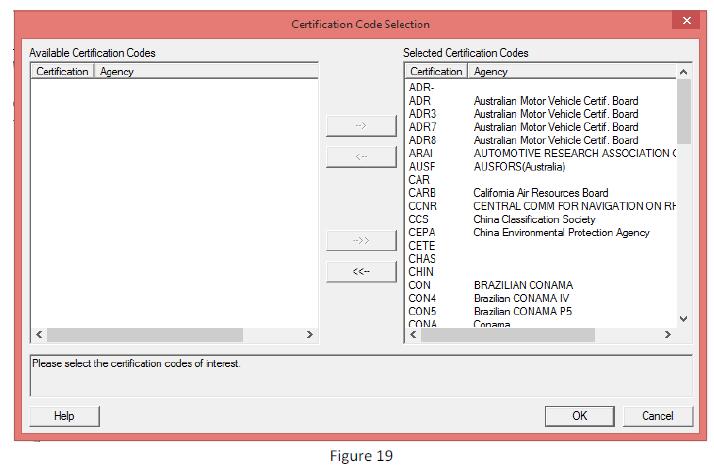Click the remove-all double left arrow button
This screenshot has width=714, height=466.
(361, 272)
